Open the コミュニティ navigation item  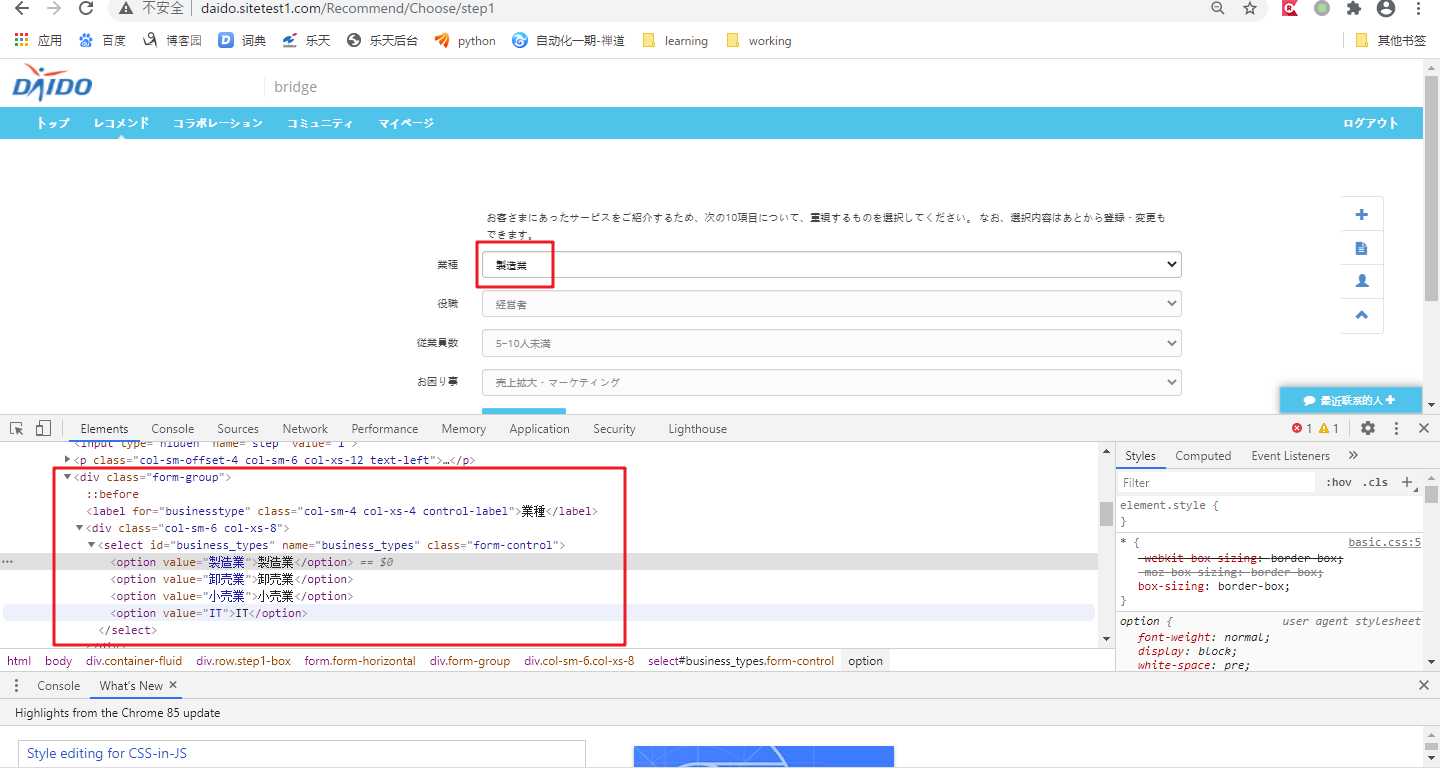(320, 123)
